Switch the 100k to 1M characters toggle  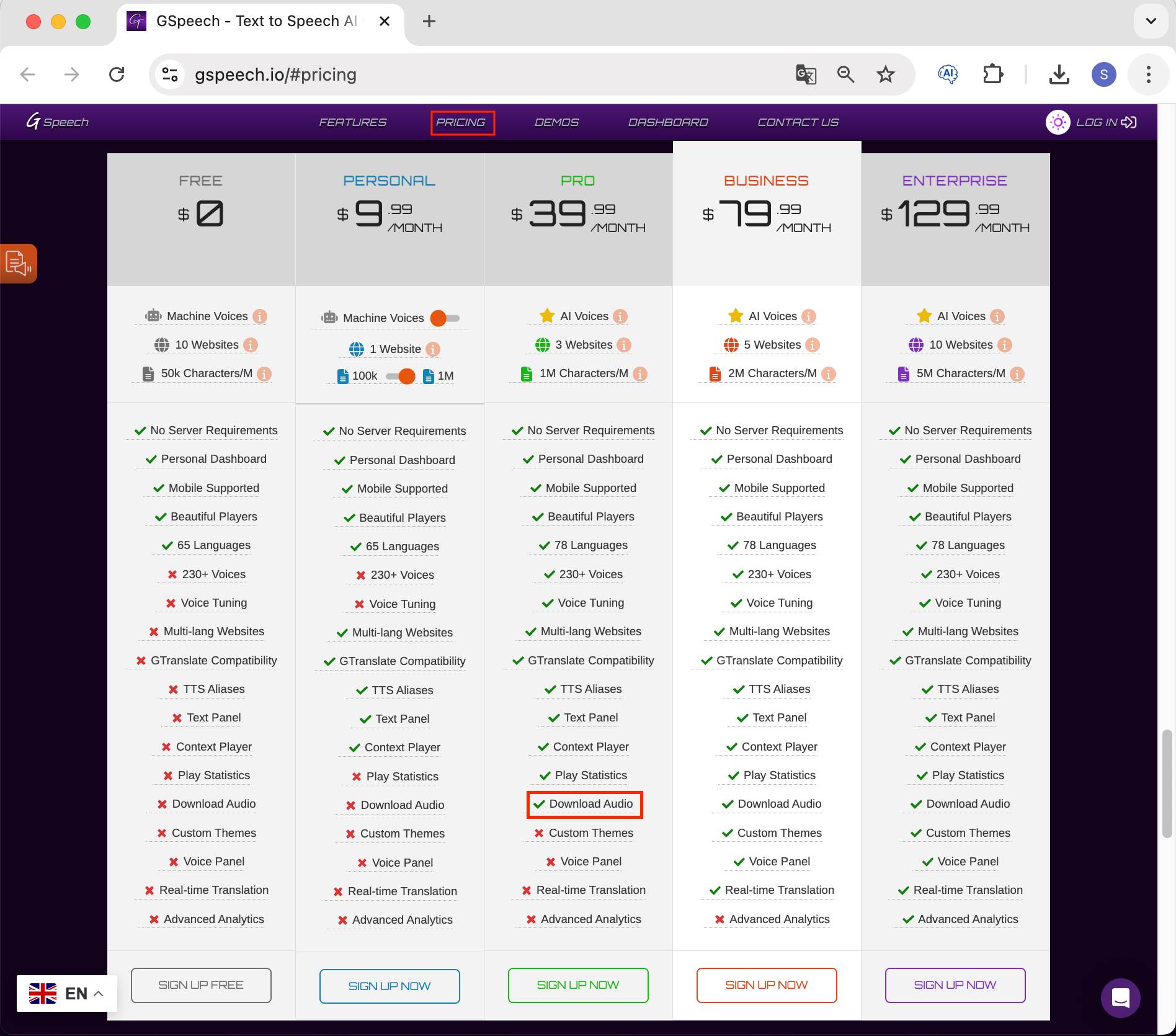point(400,376)
